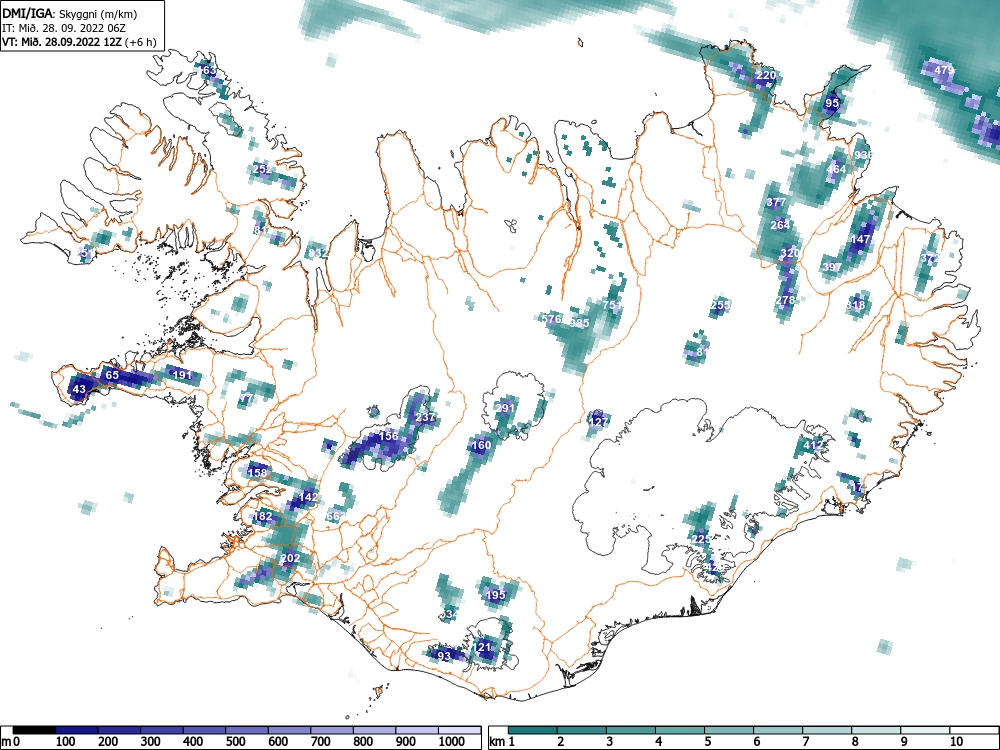
Task: Click the 255 visibility label
Action: (720, 305)
